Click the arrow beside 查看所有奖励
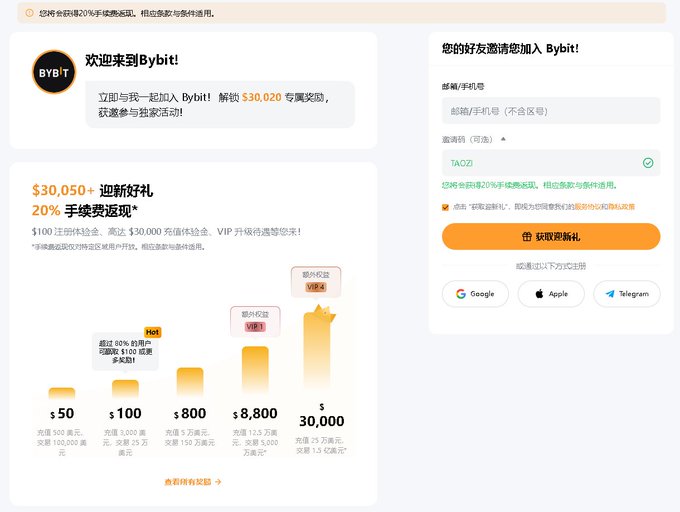The height and width of the screenshot is (512, 680). pyautogui.click(x=218, y=482)
